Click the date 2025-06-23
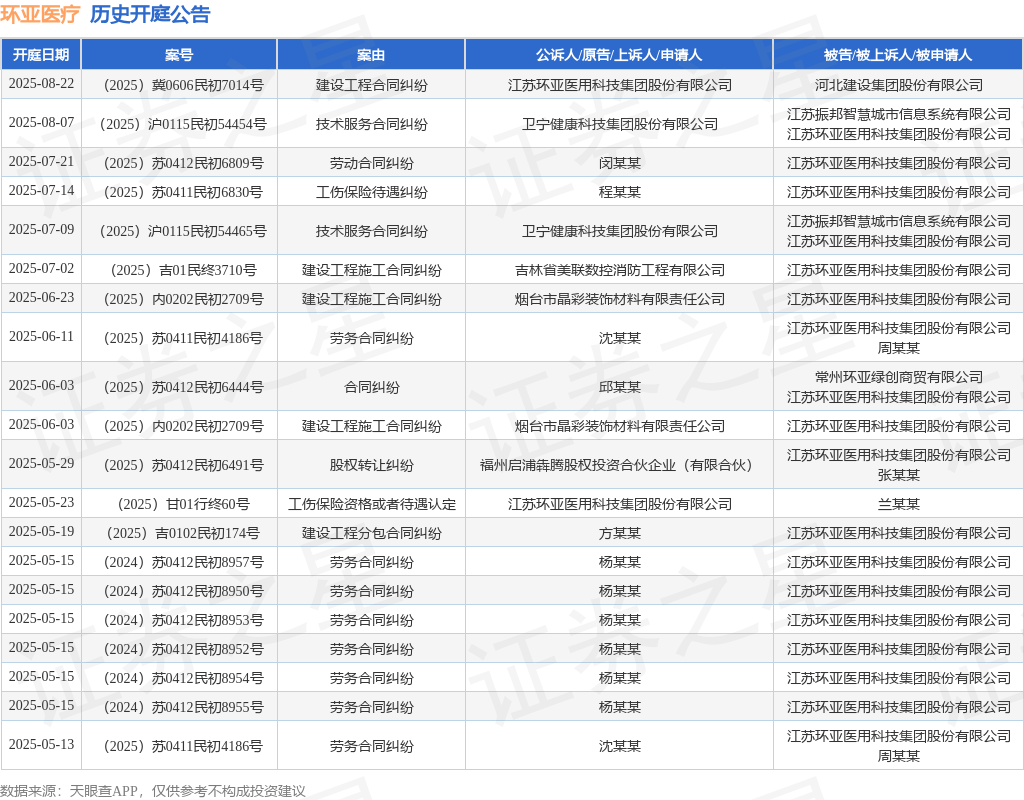This screenshot has width=1024, height=800. pos(41,297)
